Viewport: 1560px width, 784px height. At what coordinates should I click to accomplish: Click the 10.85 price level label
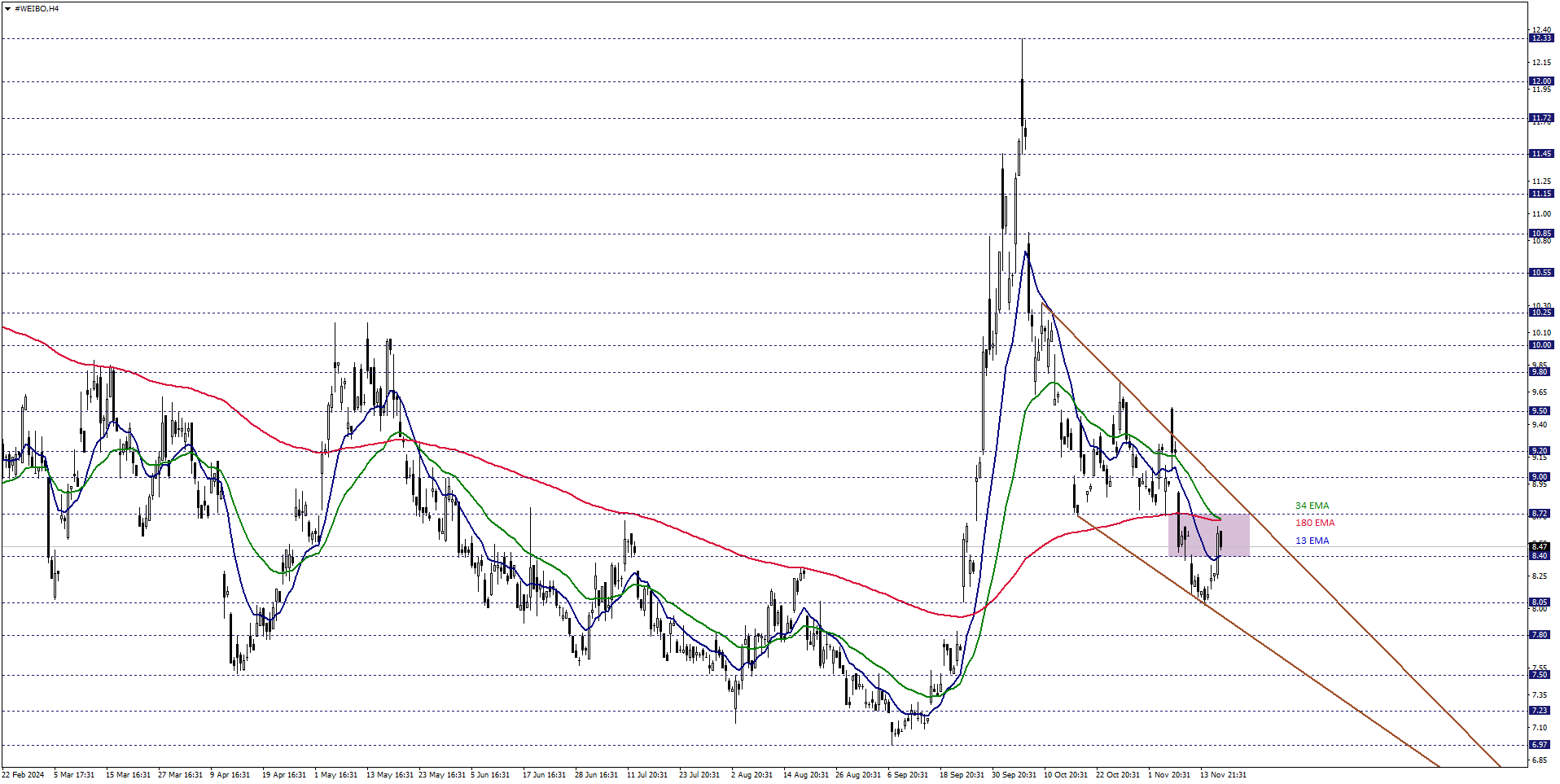pos(1541,234)
